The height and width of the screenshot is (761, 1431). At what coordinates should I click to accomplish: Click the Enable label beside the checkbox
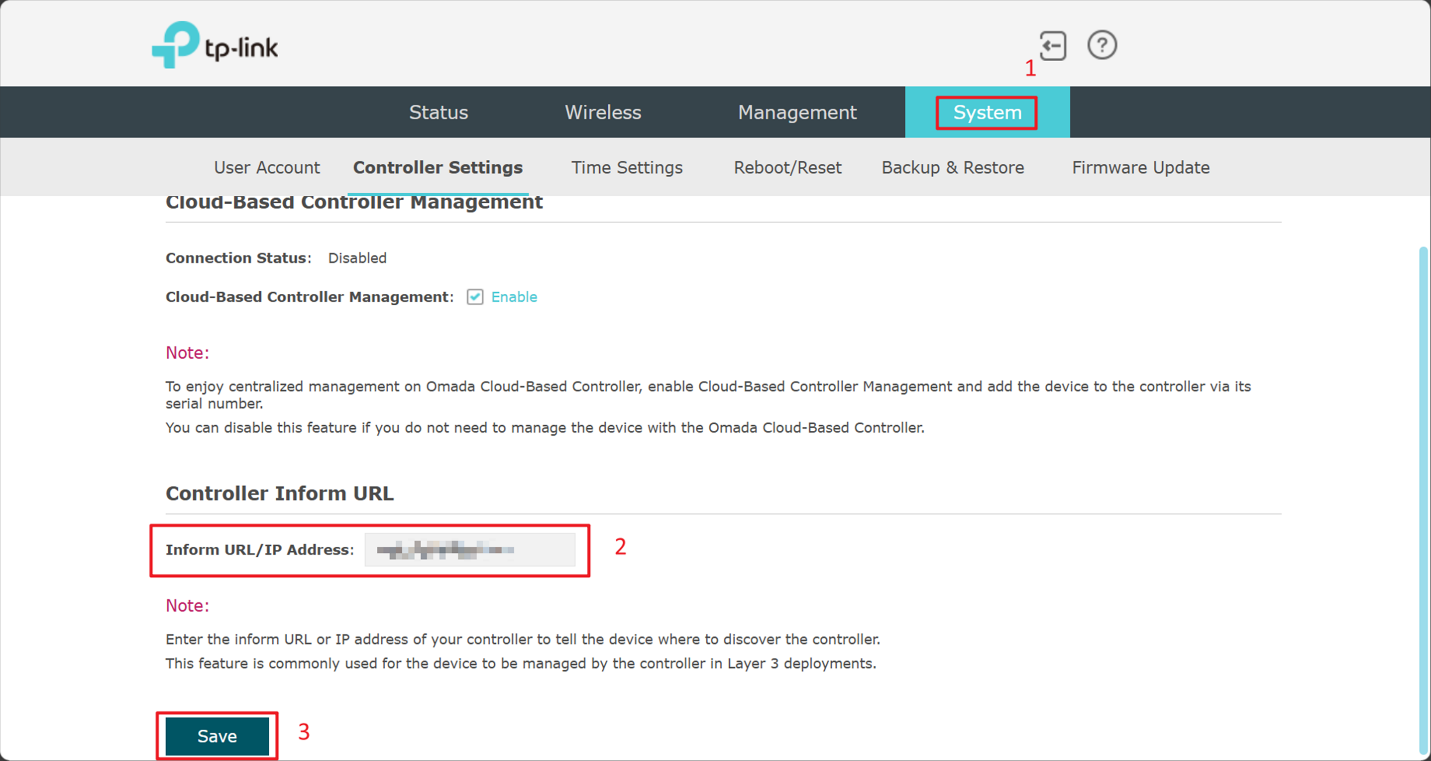[x=514, y=297]
